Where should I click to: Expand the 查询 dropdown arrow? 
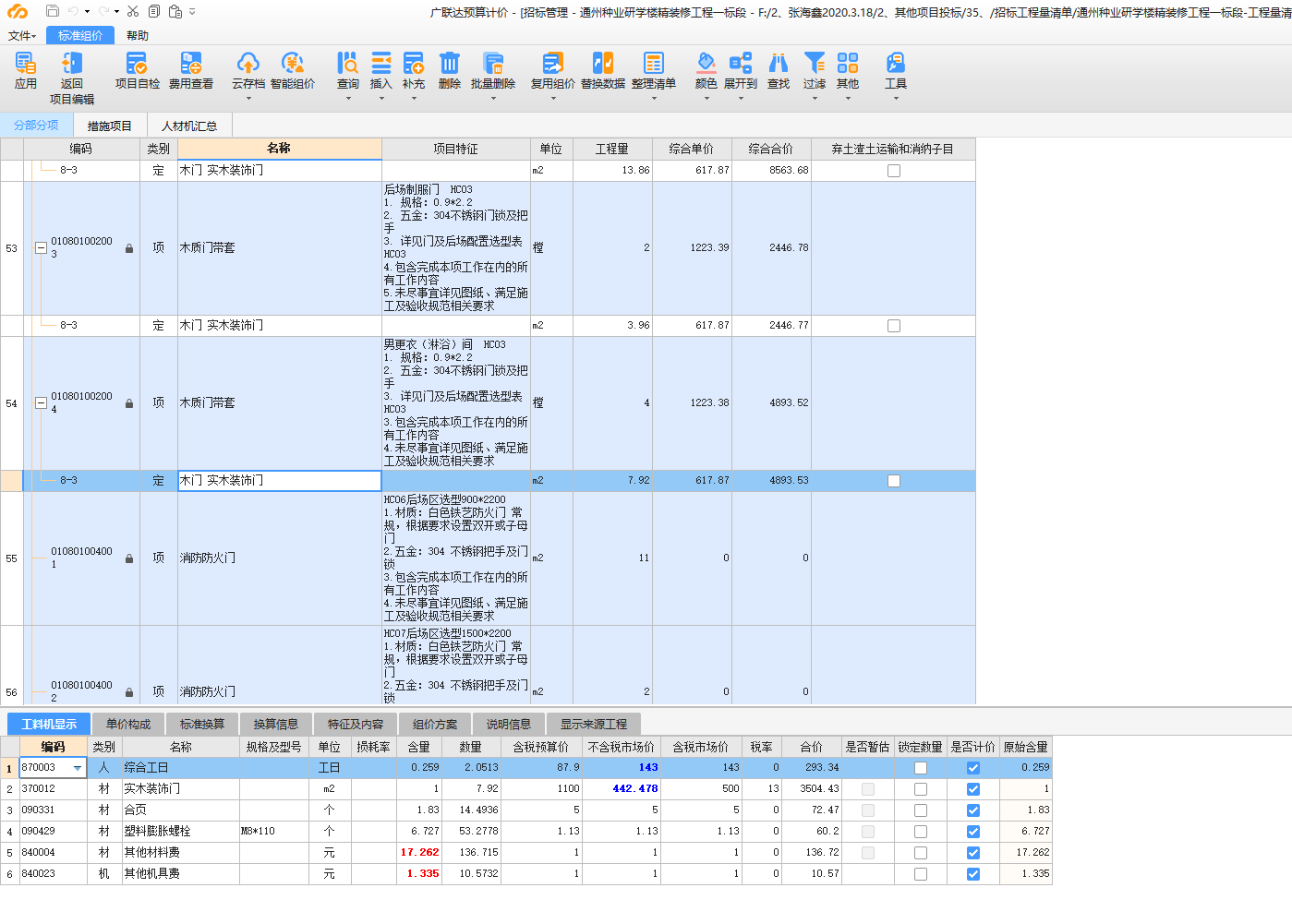click(x=348, y=98)
